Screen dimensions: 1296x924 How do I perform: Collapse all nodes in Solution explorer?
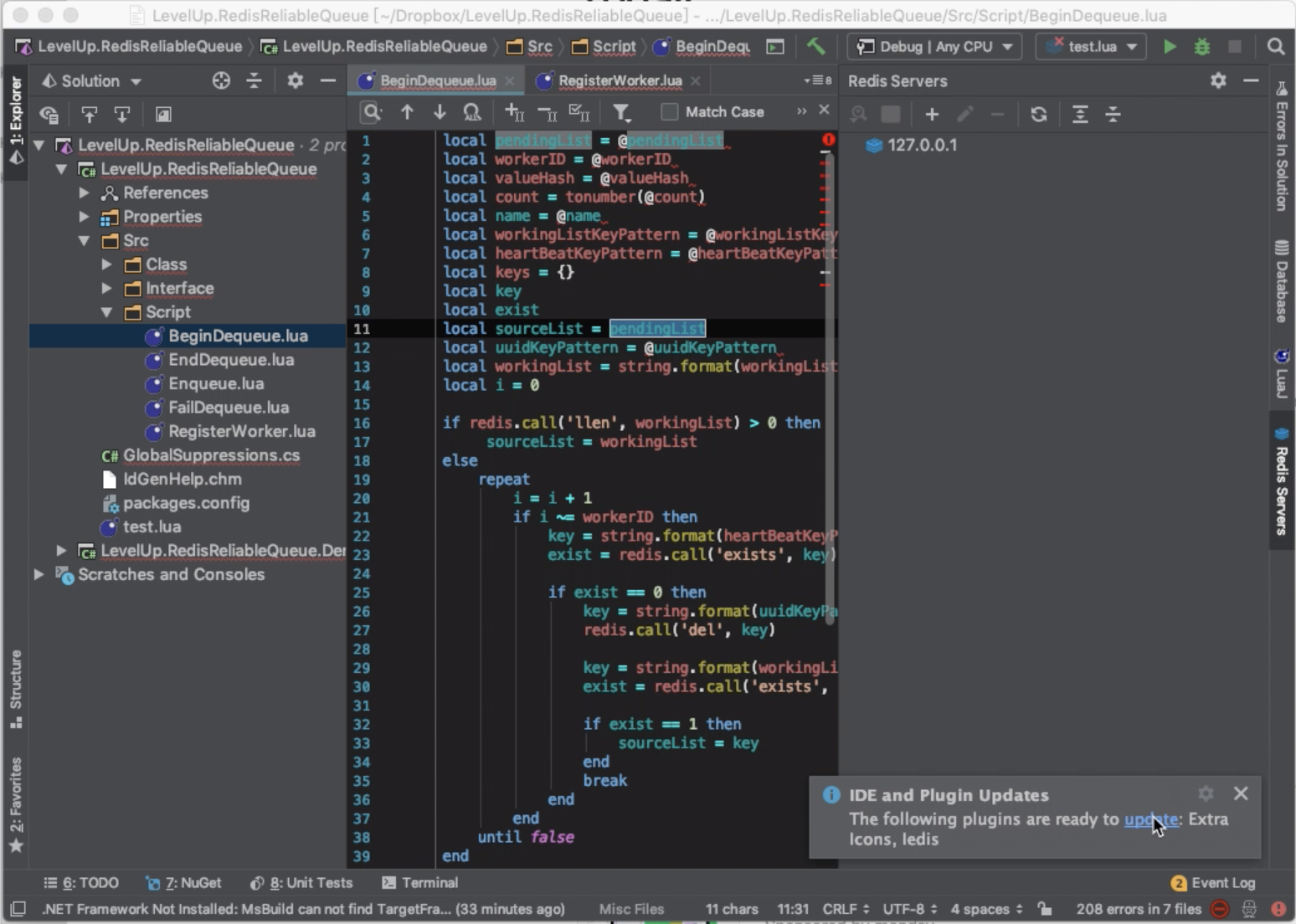click(254, 81)
